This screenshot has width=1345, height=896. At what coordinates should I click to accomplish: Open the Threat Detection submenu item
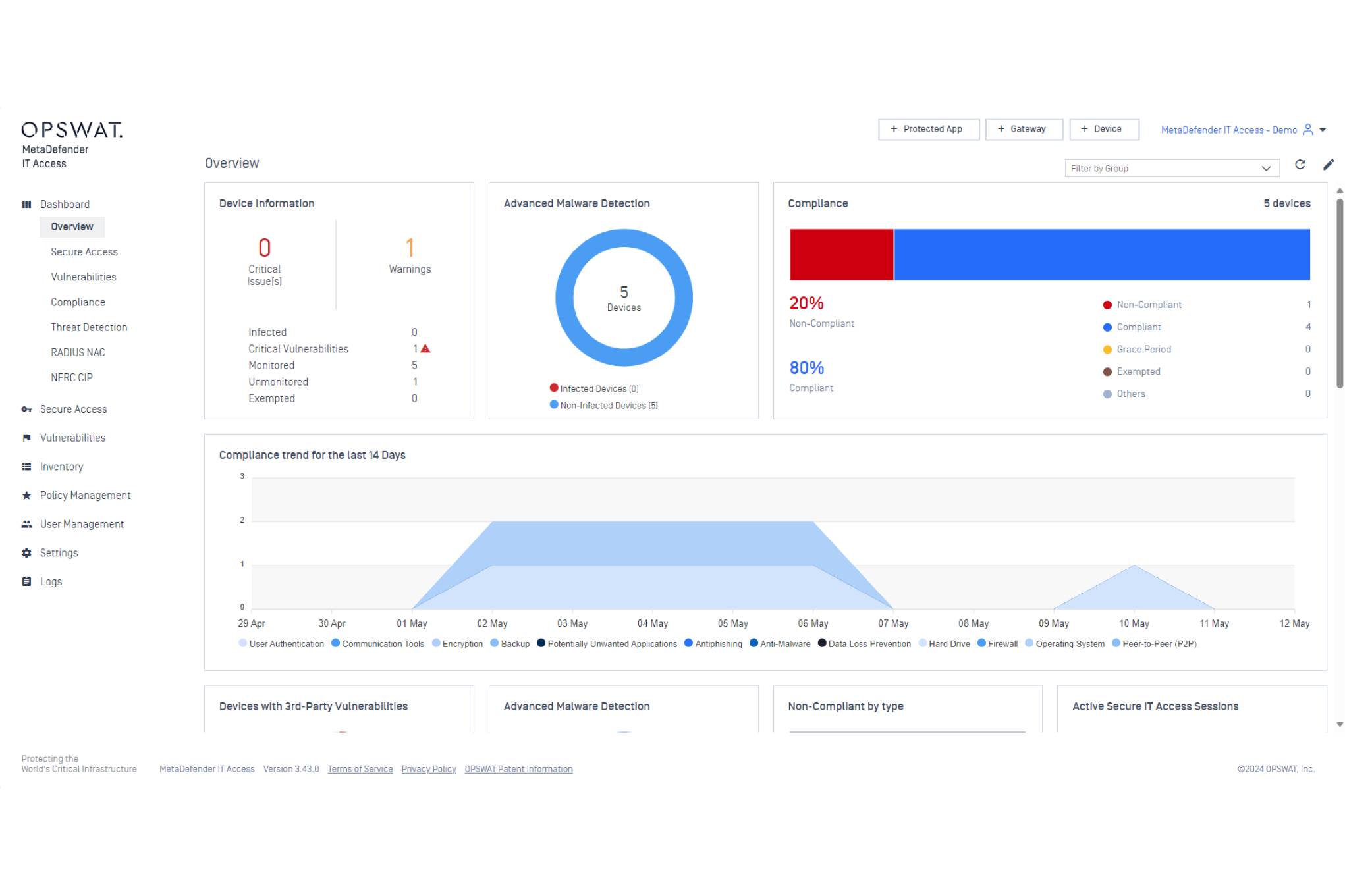[x=89, y=327]
